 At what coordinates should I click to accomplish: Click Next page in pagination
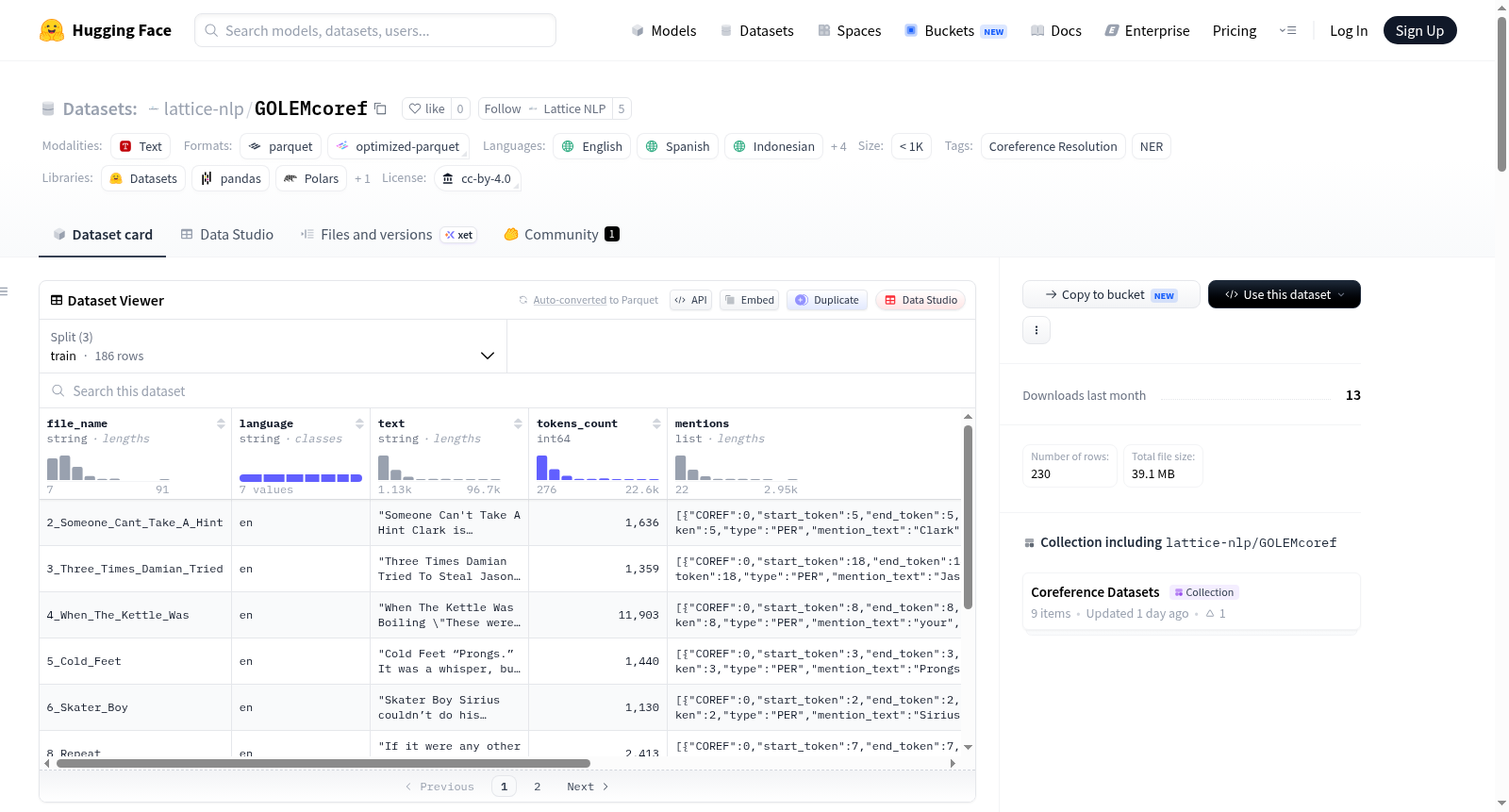(588, 787)
